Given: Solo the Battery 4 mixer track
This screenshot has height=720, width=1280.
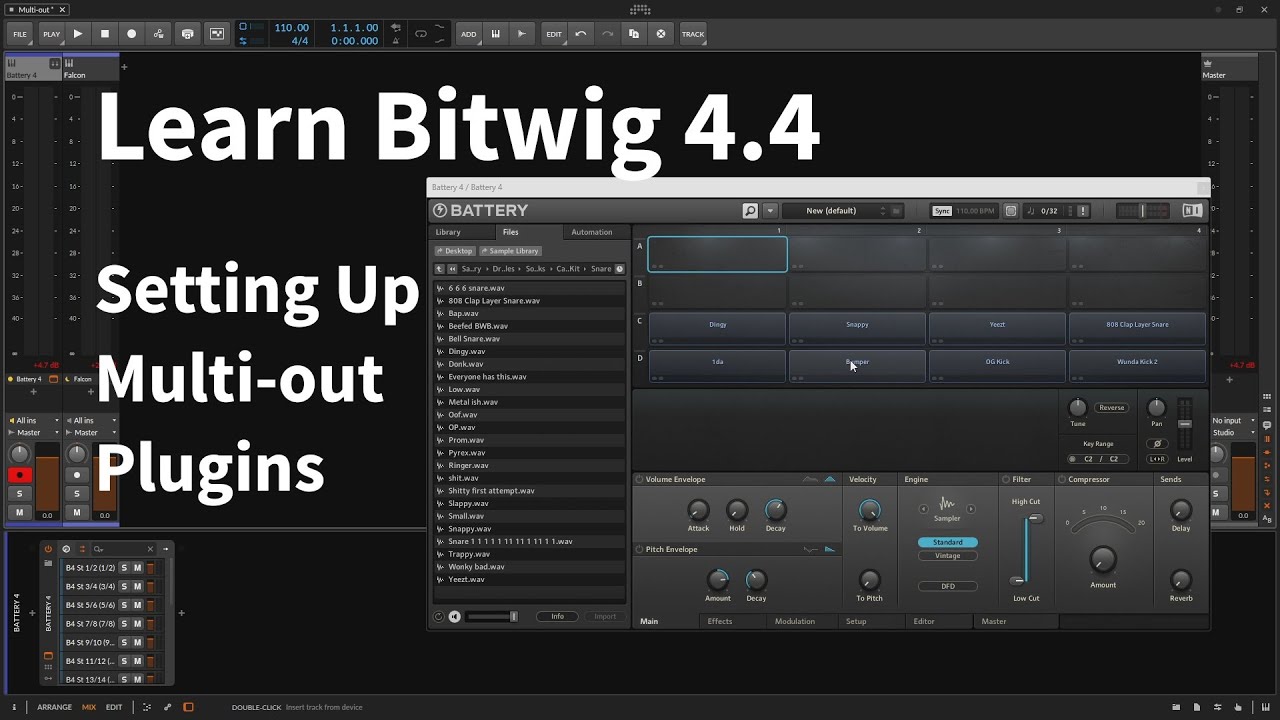Looking at the screenshot, I should coord(19,494).
